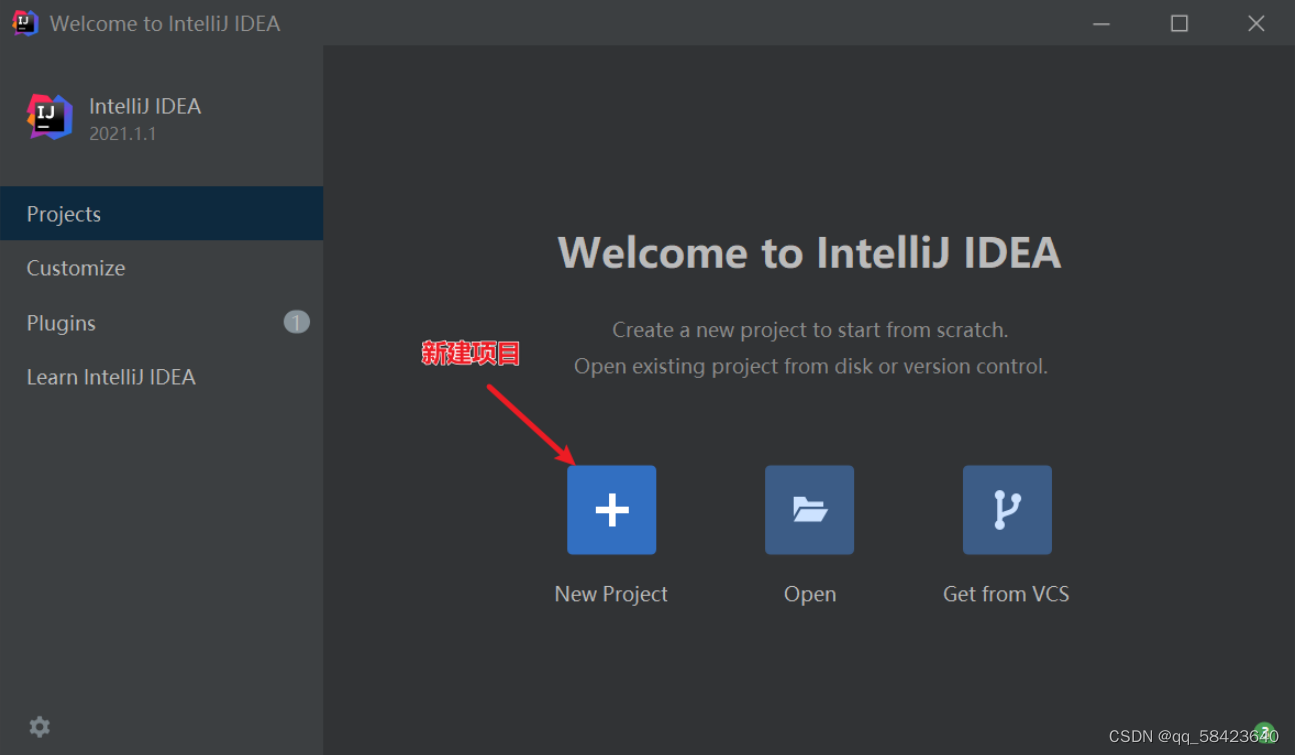Click the Get from VCS branch icon
1295x755 pixels.
(x=1007, y=510)
